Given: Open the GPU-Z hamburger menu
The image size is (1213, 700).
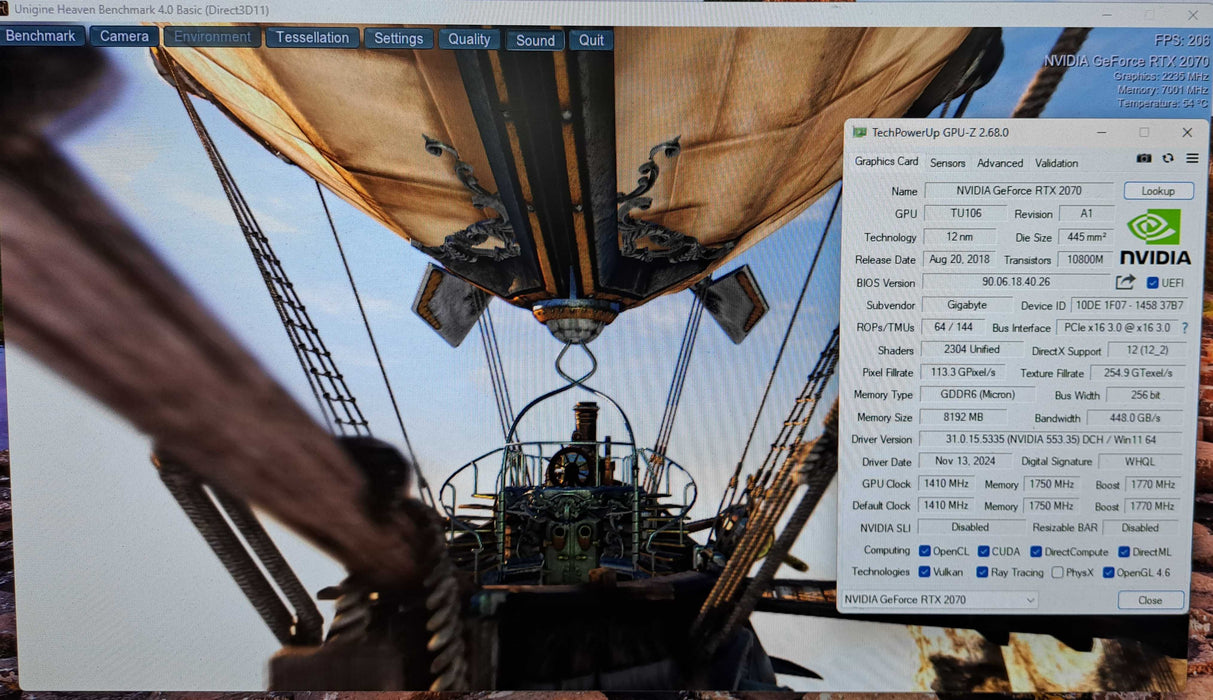Looking at the screenshot, I should [x=1192, y=158].
